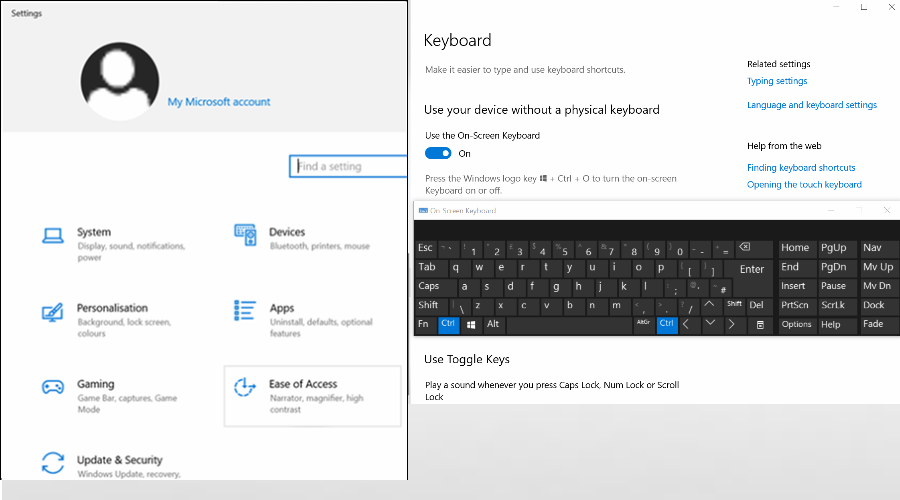Viewport: 900px width, 500px height.
Task: Tap the End key
Action: pos(796,268)
